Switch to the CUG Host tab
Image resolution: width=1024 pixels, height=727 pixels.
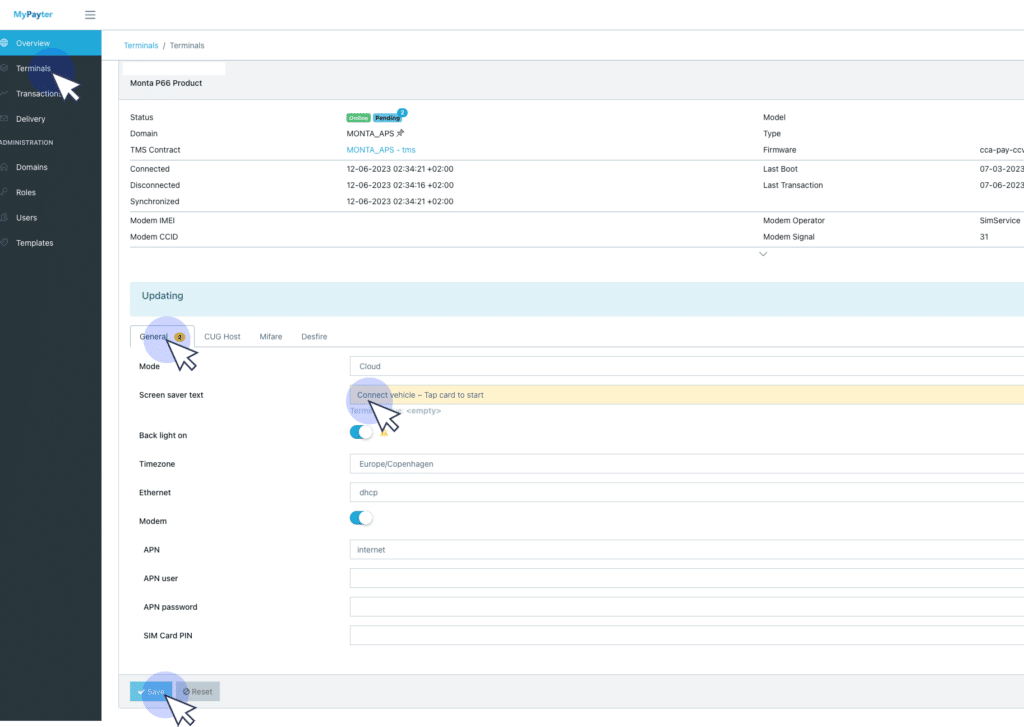click(x=222, y=337)
